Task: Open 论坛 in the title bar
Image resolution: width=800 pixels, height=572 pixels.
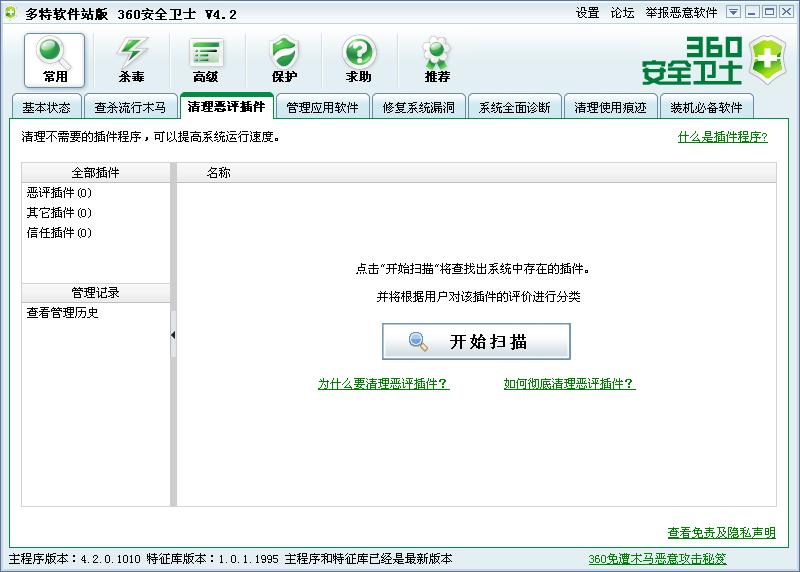Action: coord(622,13)
